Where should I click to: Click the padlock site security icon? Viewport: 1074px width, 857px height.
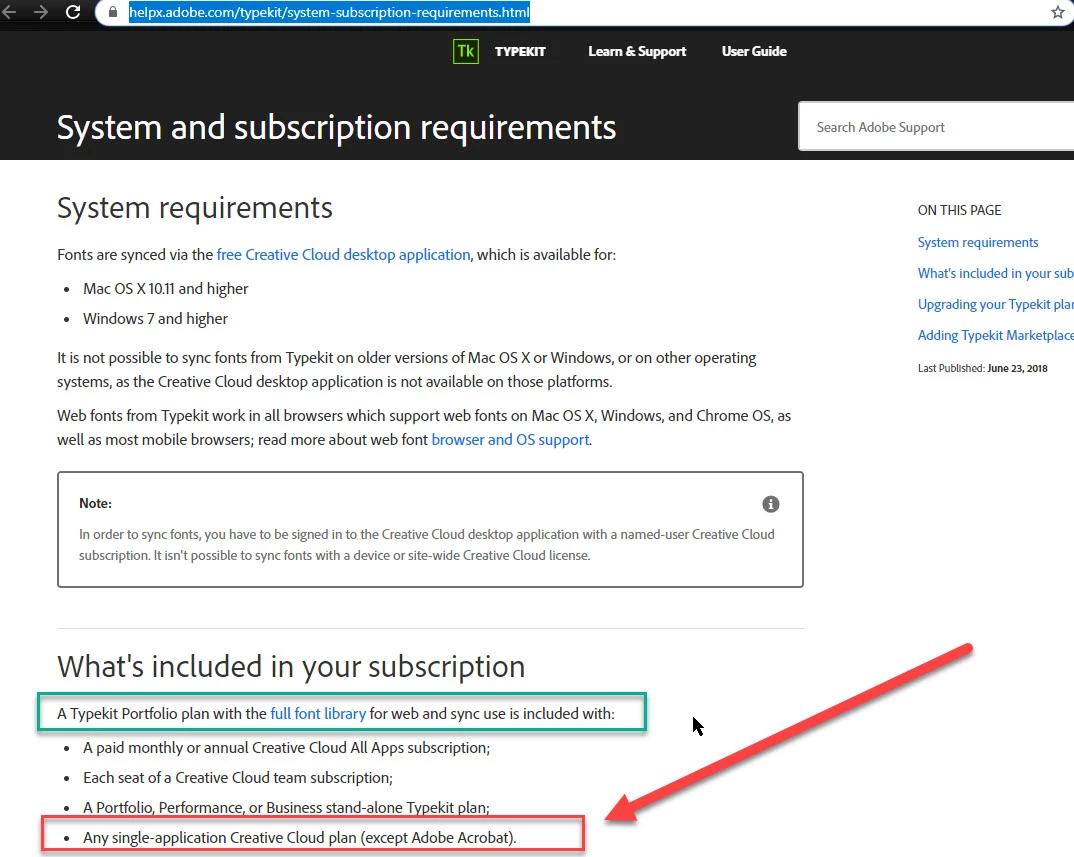coord(113,12)
